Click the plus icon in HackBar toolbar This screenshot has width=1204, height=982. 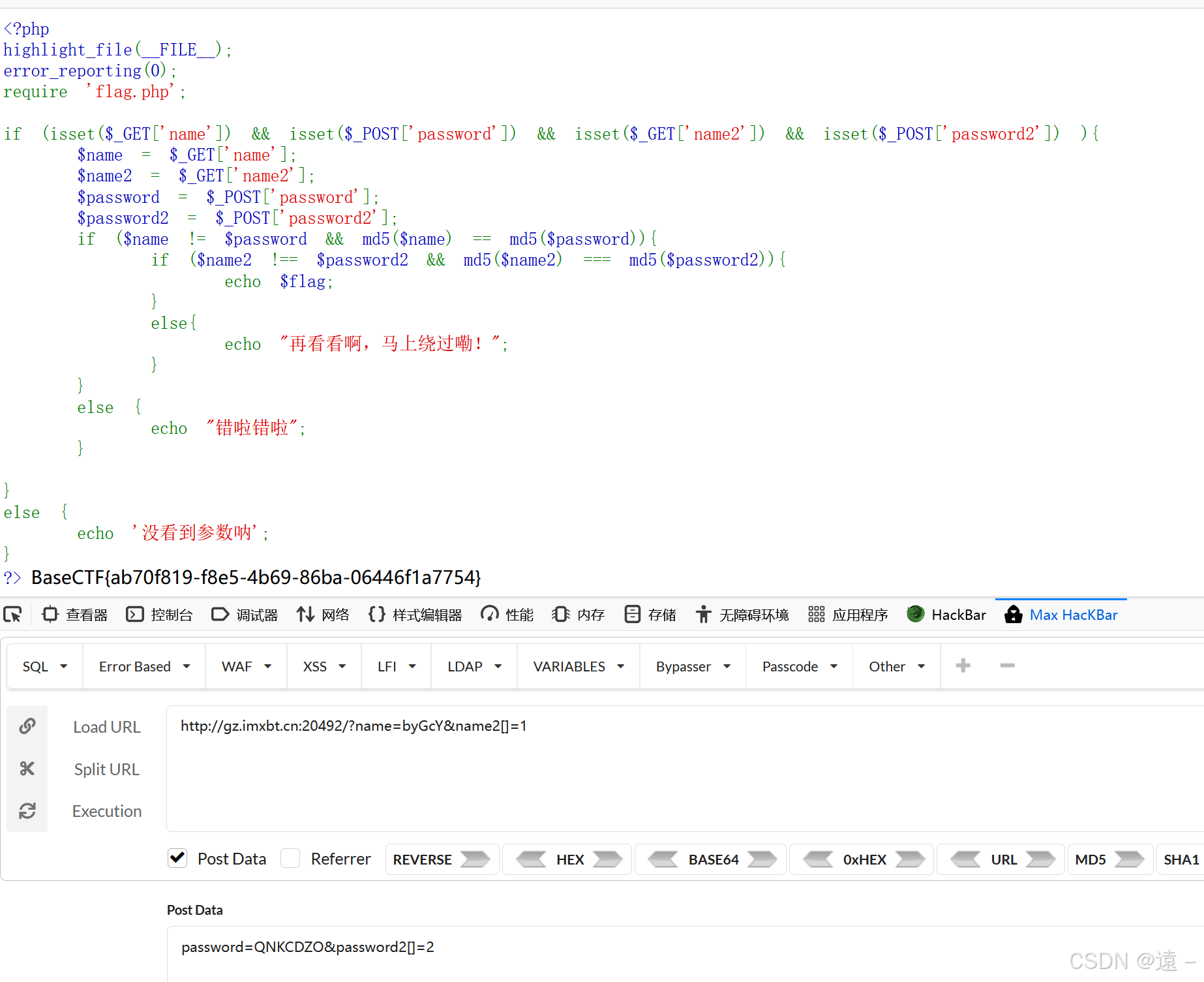tap(963, 666)
